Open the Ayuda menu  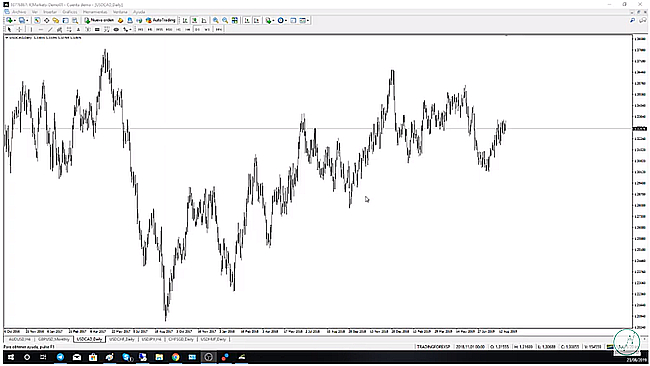click(139, 12)
